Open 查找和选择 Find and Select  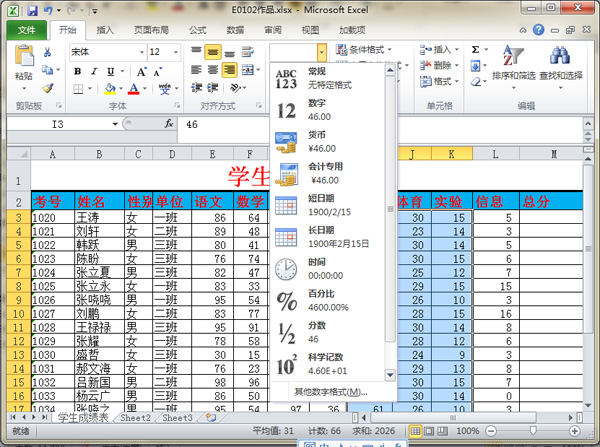tap(561, 67)
